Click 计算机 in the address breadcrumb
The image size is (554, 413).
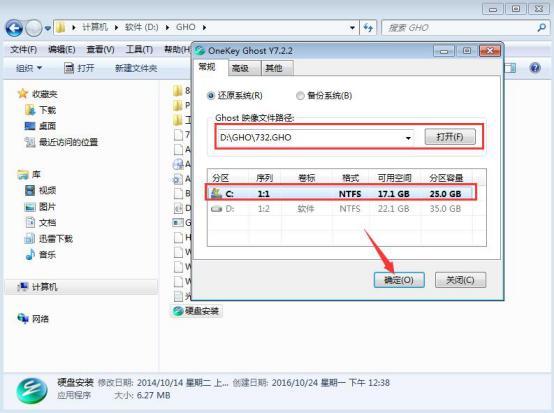pyautogui.click(x=95, y=27)
